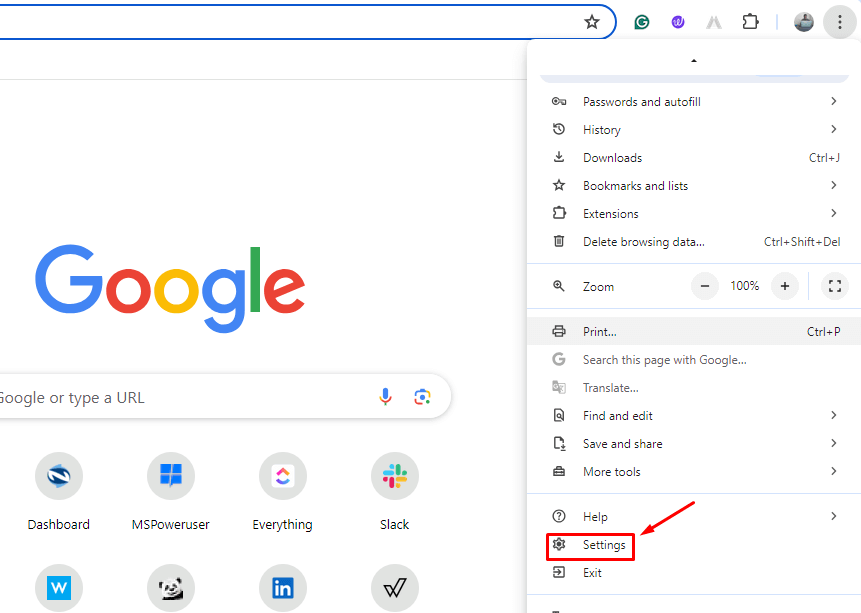Viewport: 861px width, 613px height.
Task: Open Settings from the Chrome menu
Action: 694,545
